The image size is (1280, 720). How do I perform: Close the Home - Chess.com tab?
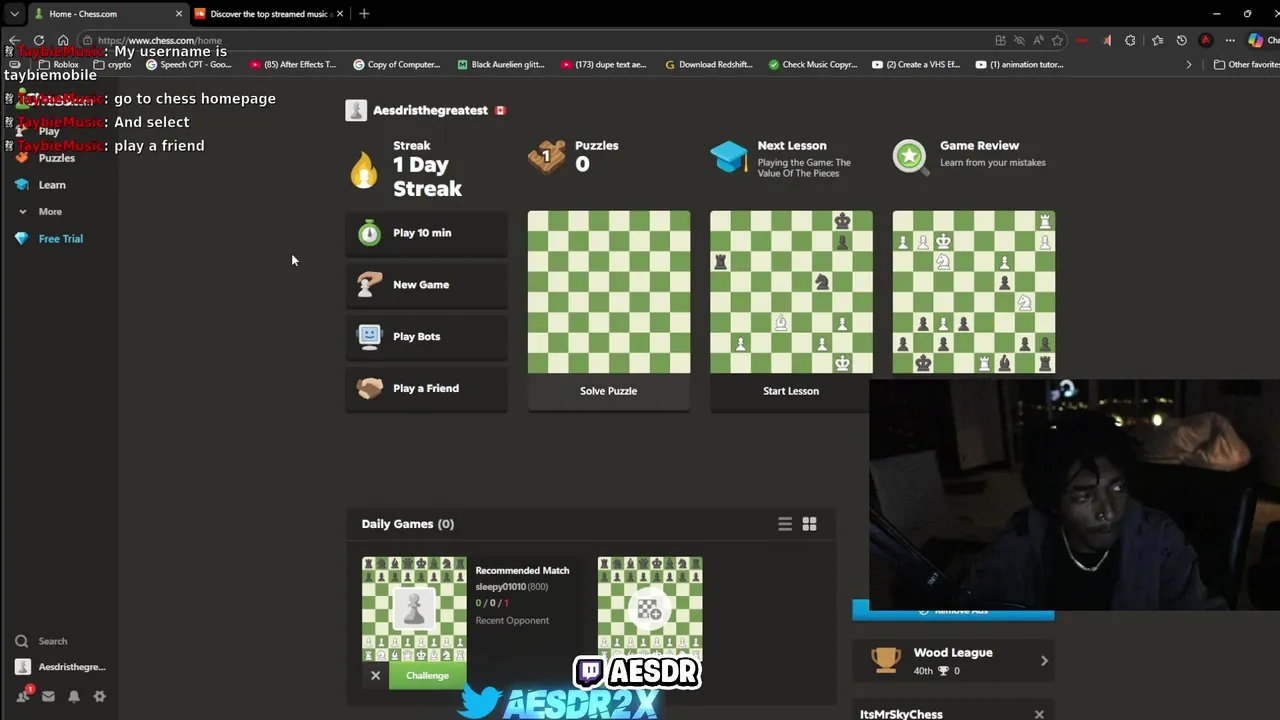179,14
